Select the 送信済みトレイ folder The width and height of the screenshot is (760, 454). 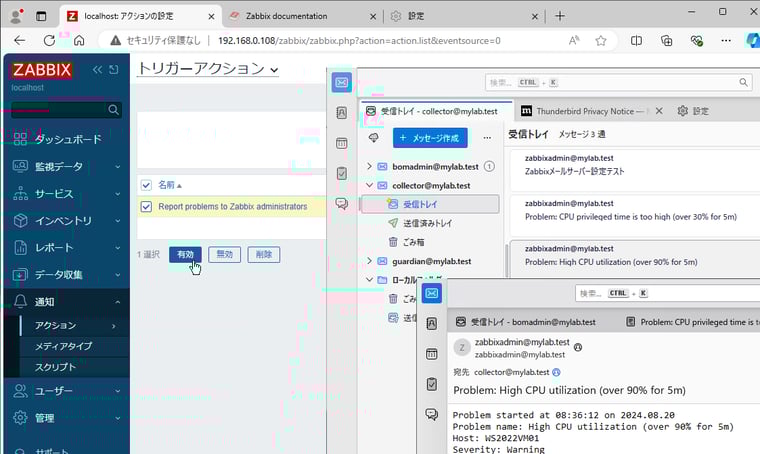430,223
